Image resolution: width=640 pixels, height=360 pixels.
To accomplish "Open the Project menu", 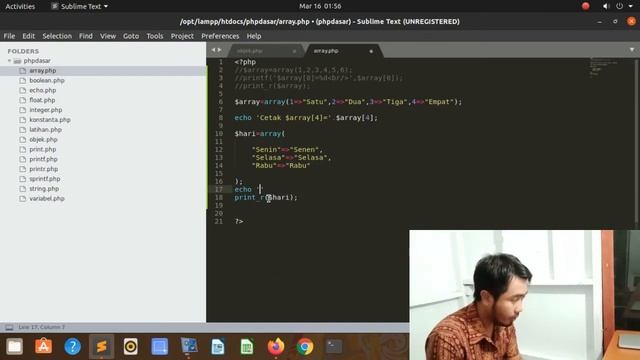I will pos(182,36).
